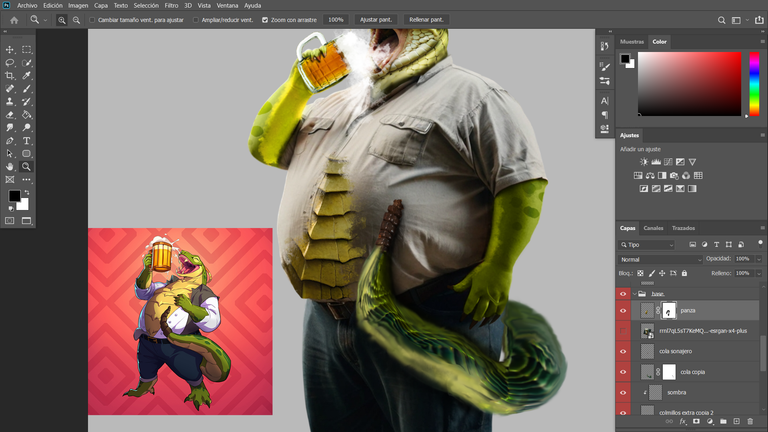Delete layer with trash icon
The width and height of the screenshot is (768, 432).
click(750, 421)
